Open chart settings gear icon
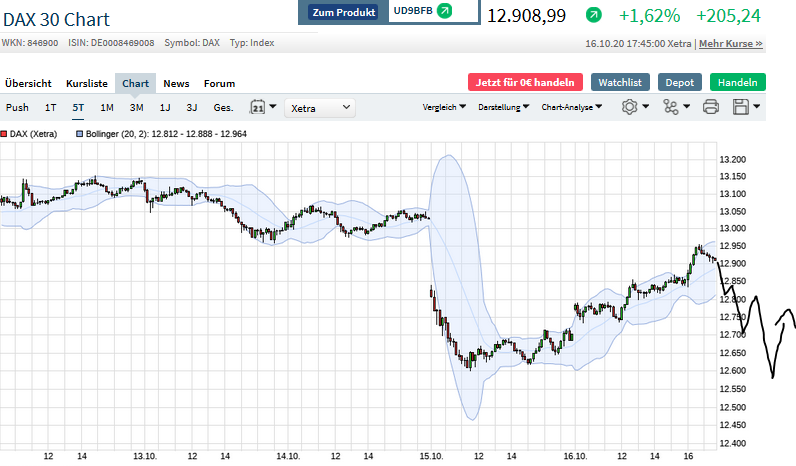Screen dimensions: 796x466 point(630,107)
